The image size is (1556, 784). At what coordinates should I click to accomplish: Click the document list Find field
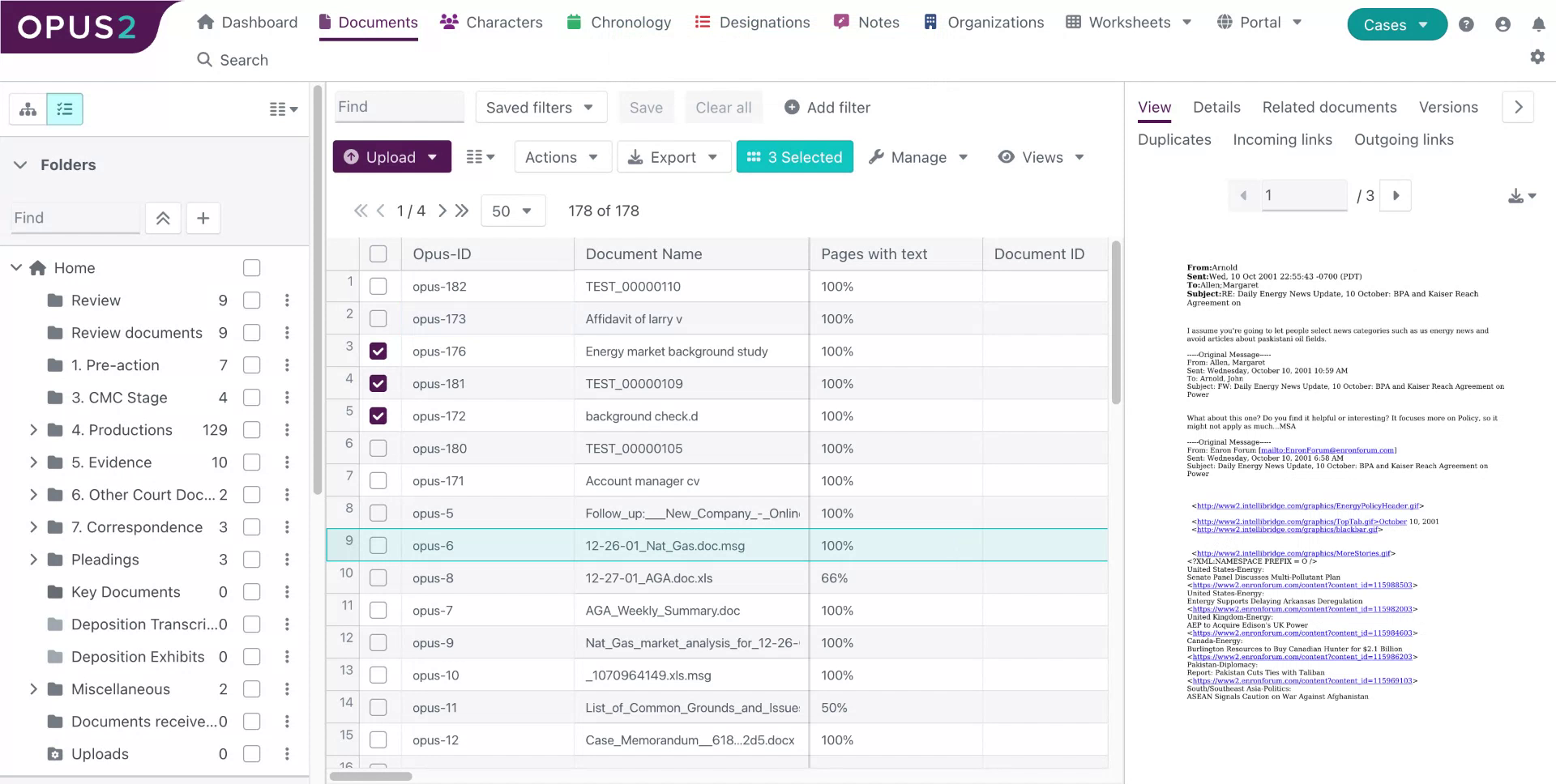[399, 107]
